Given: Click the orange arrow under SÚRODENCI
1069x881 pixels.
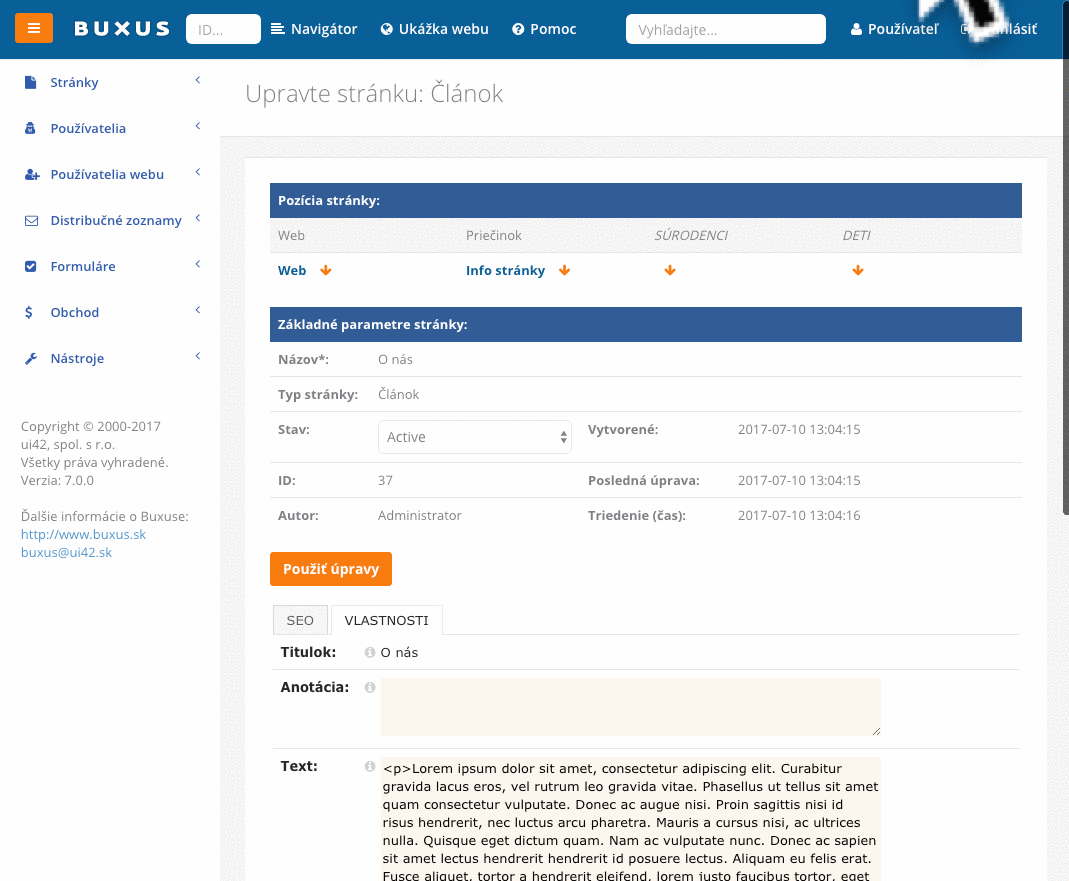Looking at the screenshot, I should 670,270.
